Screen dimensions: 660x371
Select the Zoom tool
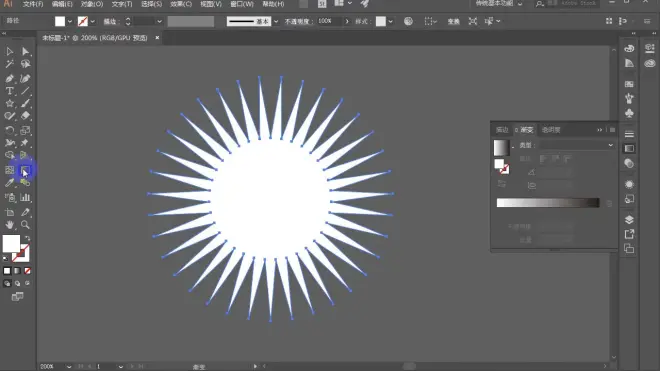(x=25, y=225)
